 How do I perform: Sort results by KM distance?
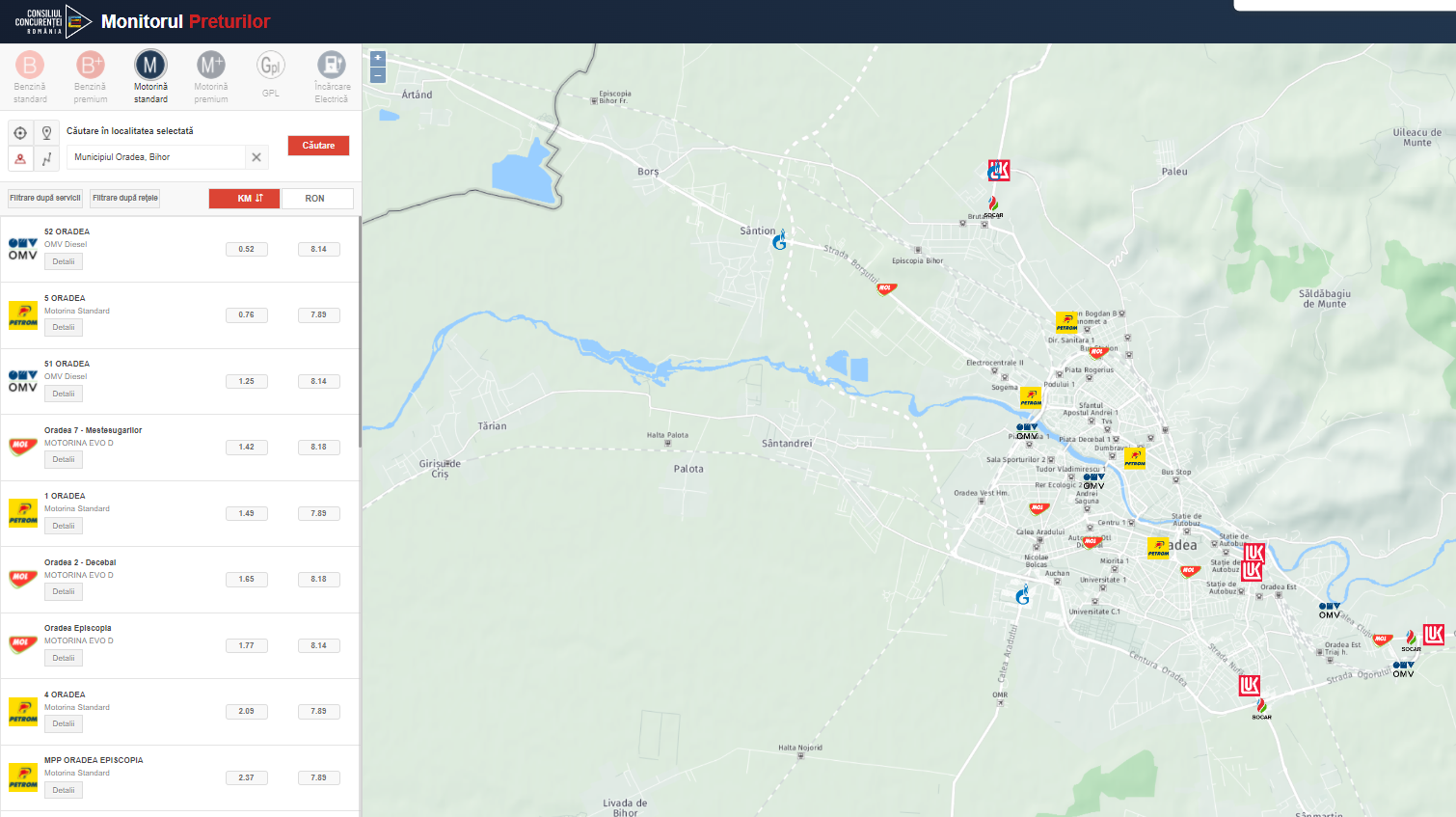click(x=244, y=199)
